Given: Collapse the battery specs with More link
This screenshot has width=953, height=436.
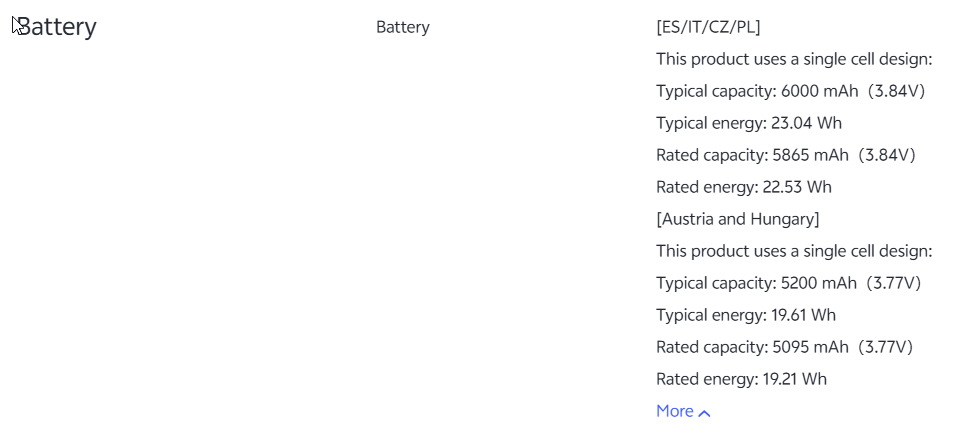Looking at the screenshot, I should click(x=675, y=411).
